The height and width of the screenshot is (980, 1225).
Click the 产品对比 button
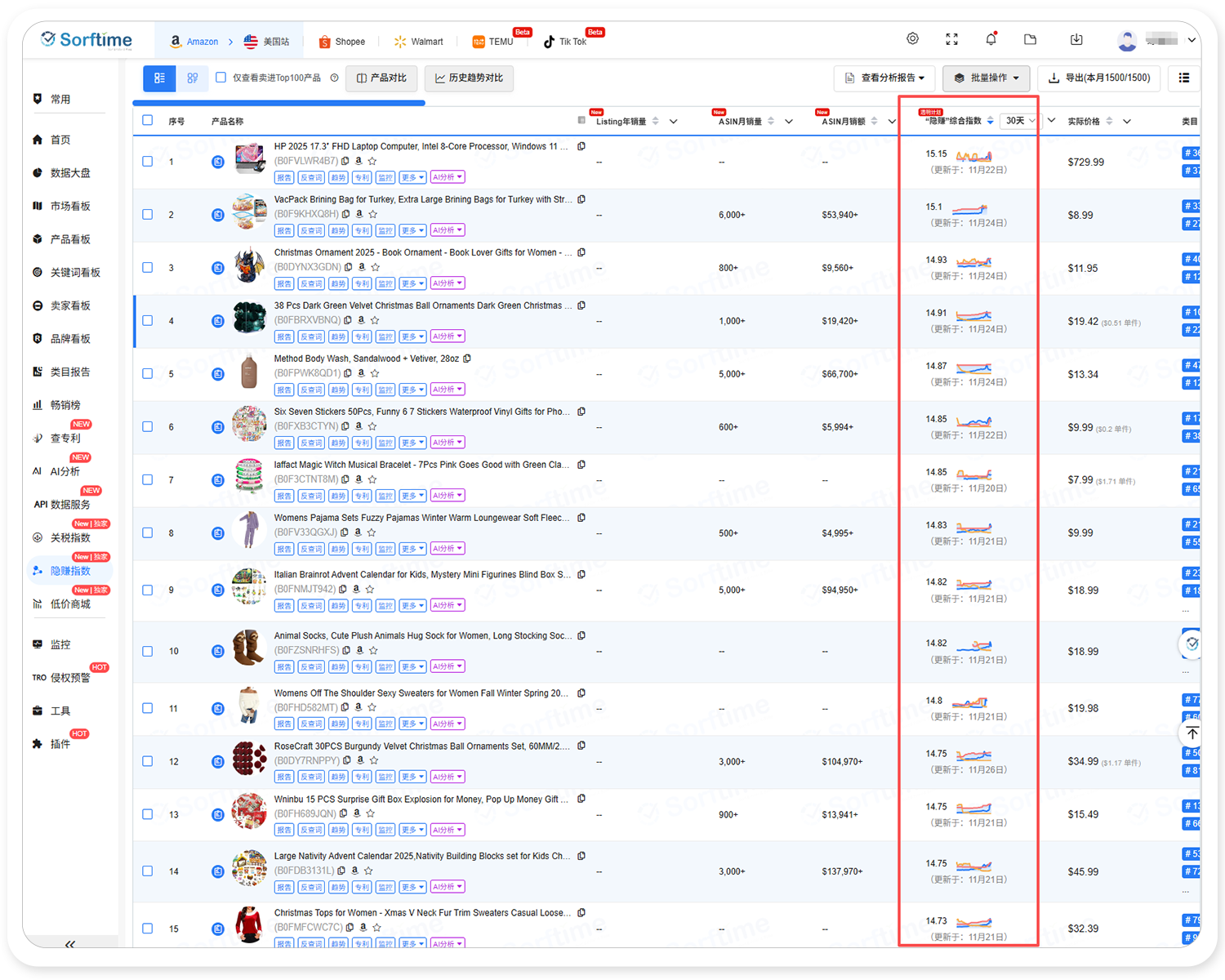tap(381, 78)
